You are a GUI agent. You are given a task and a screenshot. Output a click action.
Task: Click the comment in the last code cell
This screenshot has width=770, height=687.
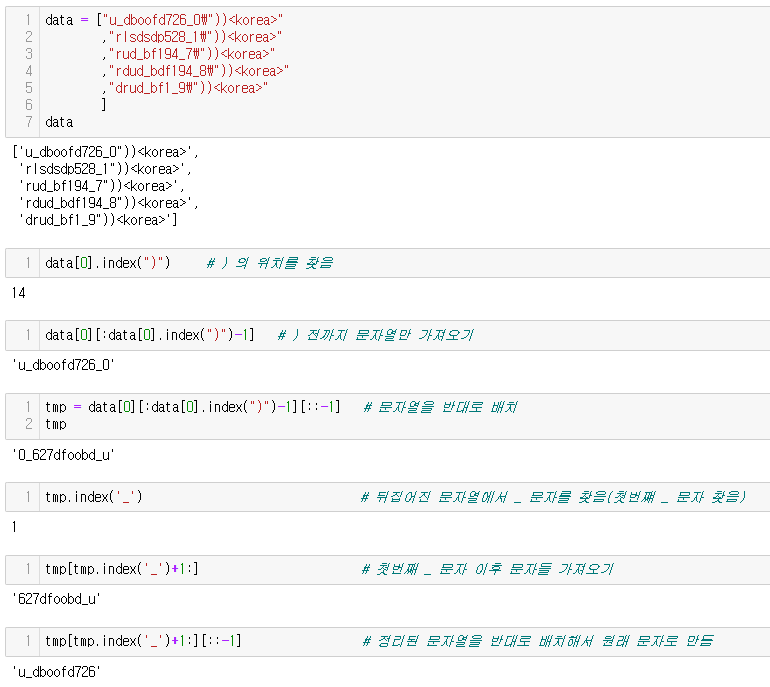[538, 641]
